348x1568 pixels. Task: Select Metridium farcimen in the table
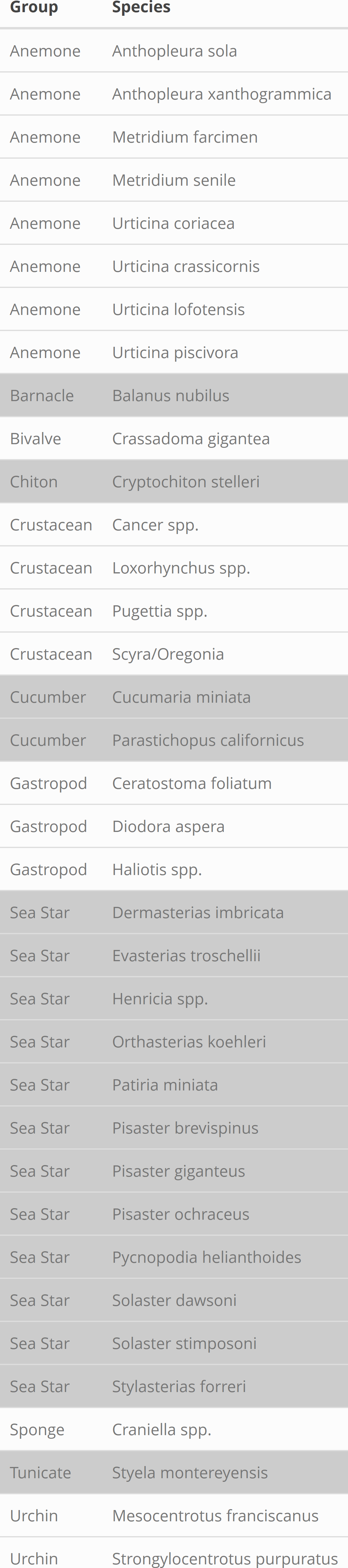pos(185,137)
